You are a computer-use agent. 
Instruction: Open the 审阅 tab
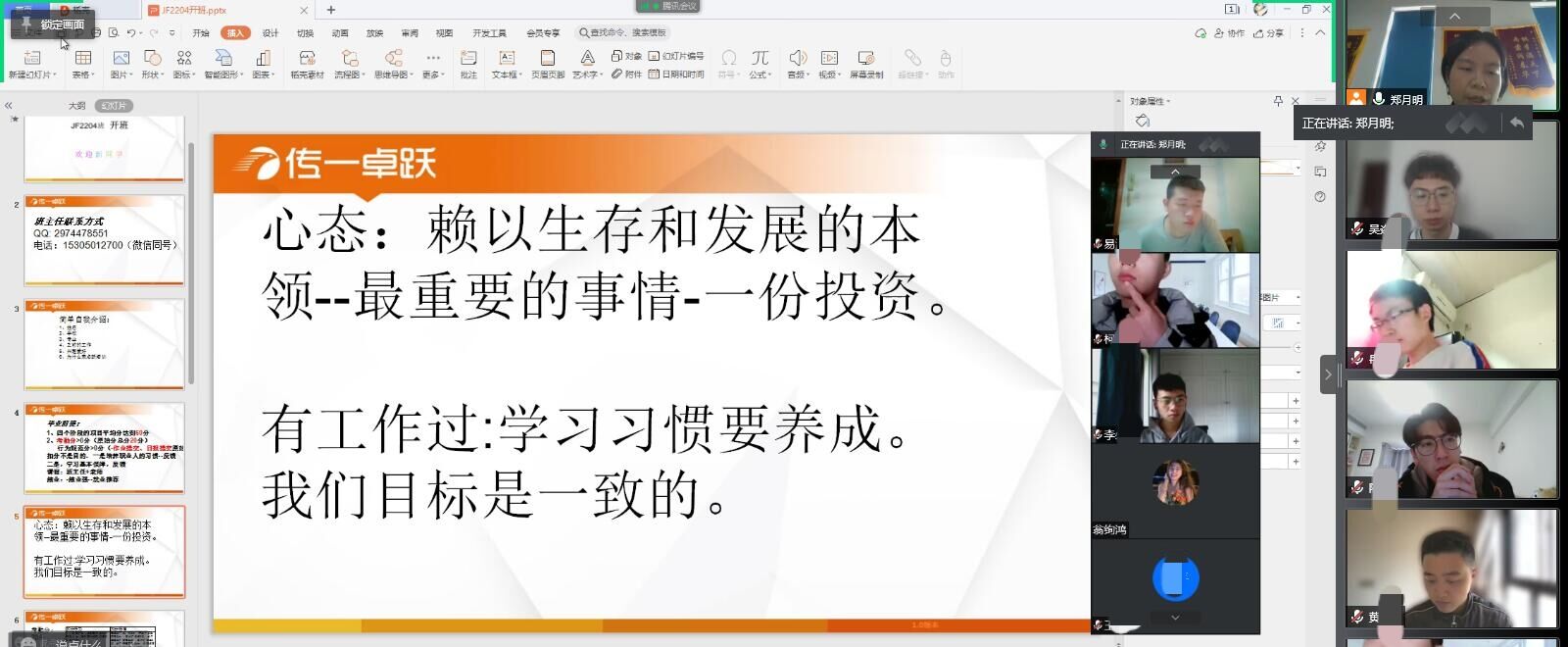(x=410, y=33)
